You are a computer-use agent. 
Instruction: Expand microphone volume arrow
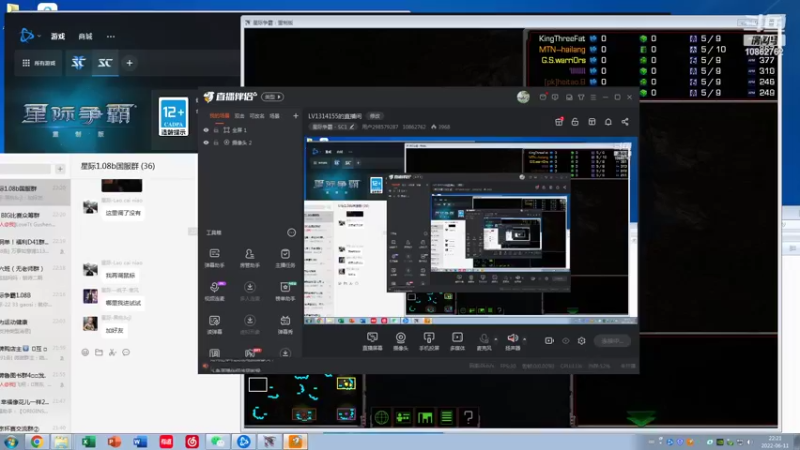[x=496, y=339]
